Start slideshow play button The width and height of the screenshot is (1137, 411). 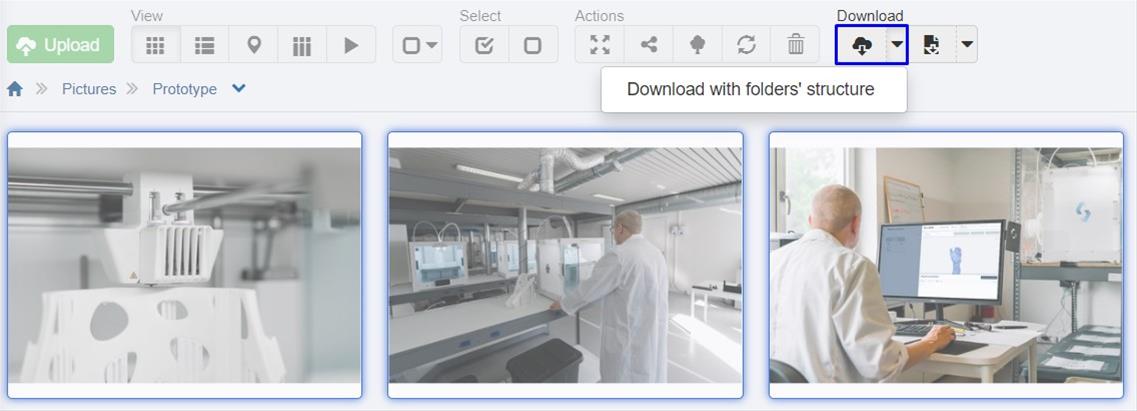[x=351, y=45]
